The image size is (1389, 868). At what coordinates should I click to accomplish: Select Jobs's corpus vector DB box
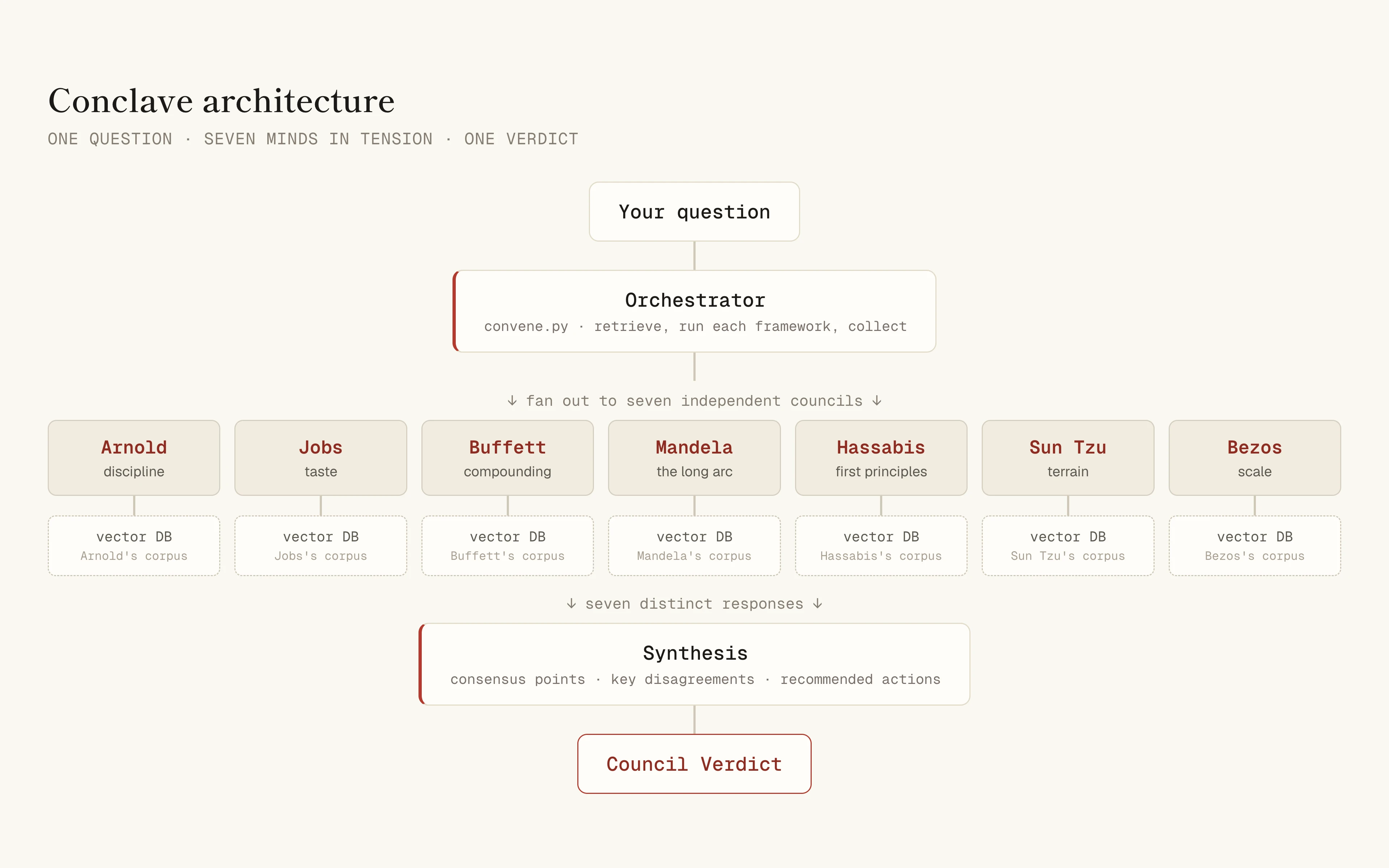(321, 545)
